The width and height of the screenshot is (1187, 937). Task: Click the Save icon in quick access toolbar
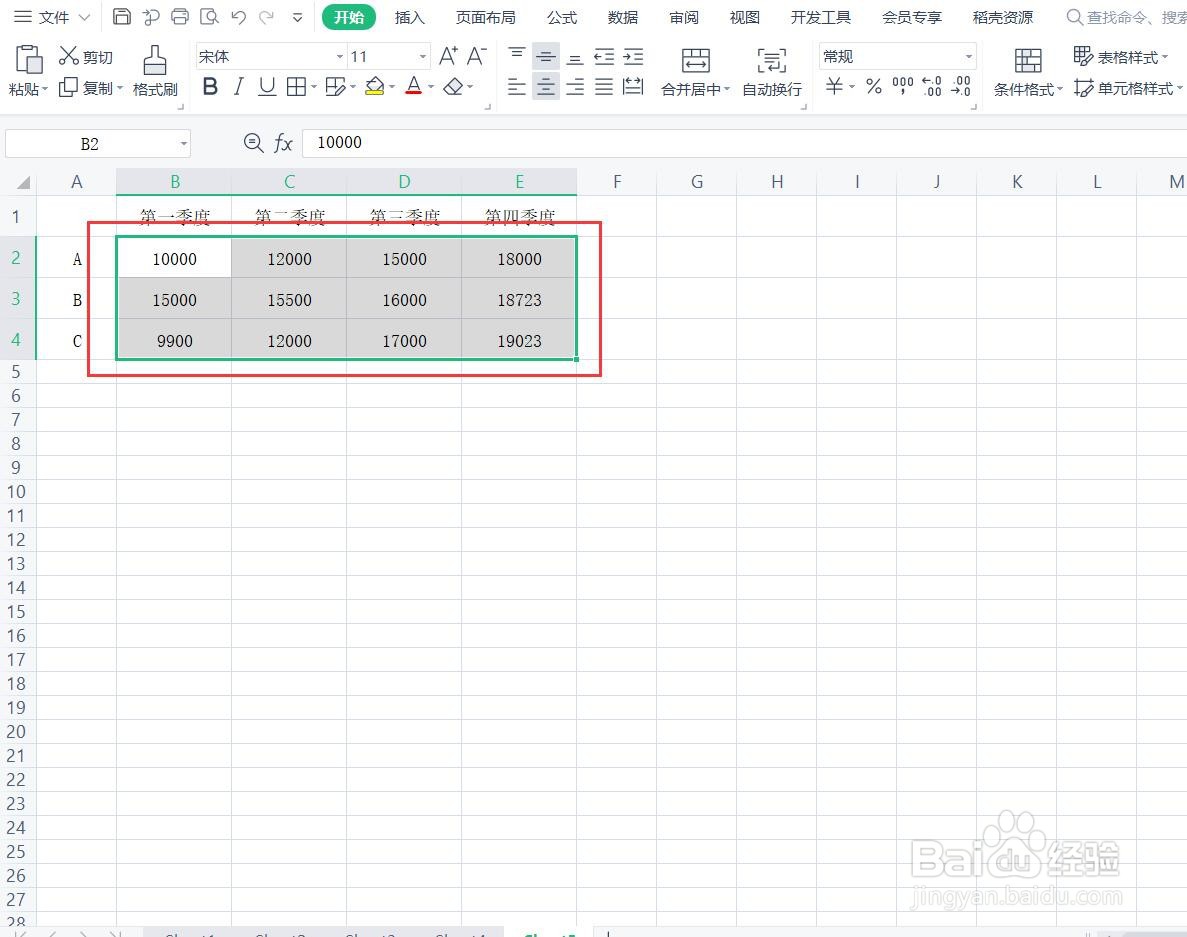pos(121,17)
